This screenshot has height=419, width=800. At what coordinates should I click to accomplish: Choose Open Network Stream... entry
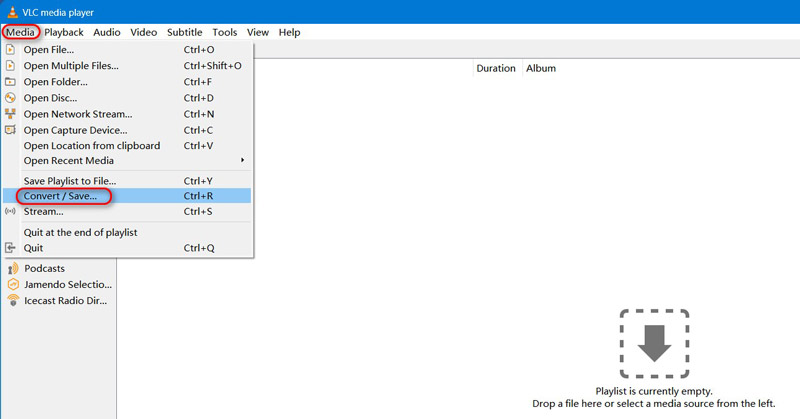[127, 114]
